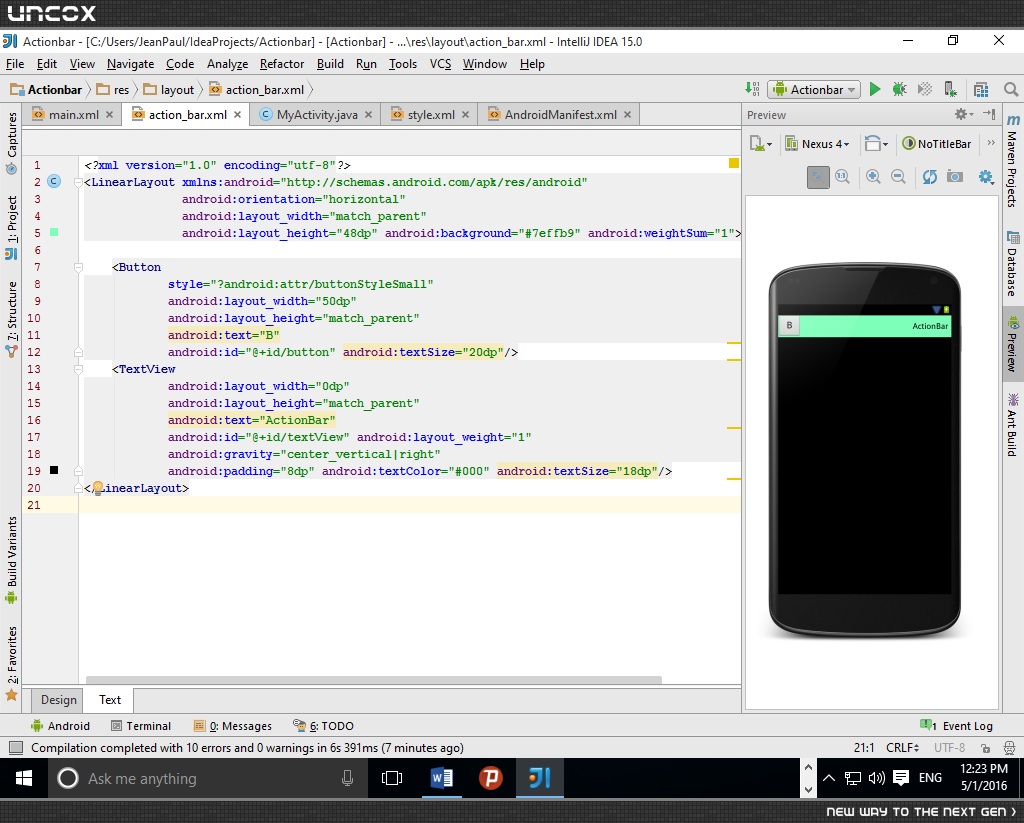
Task: Collapse LinearLayout tag fold marker on line 2
Action: (x=78, y=182)
